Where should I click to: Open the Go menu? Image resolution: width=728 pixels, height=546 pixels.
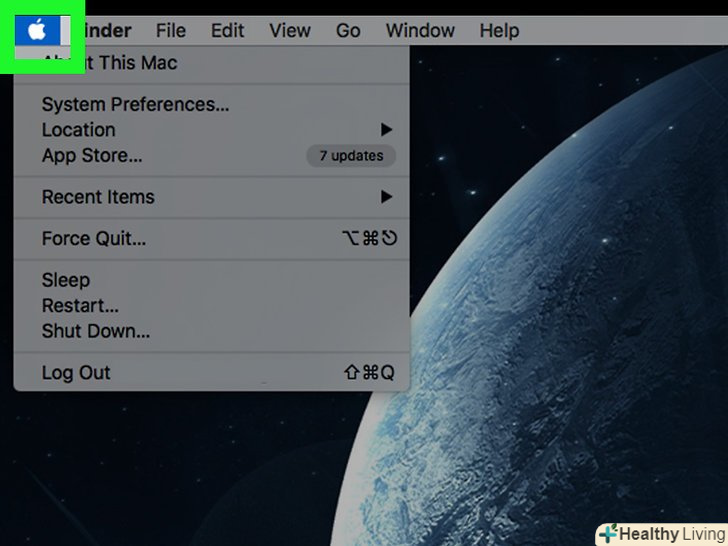pos(348,31)
